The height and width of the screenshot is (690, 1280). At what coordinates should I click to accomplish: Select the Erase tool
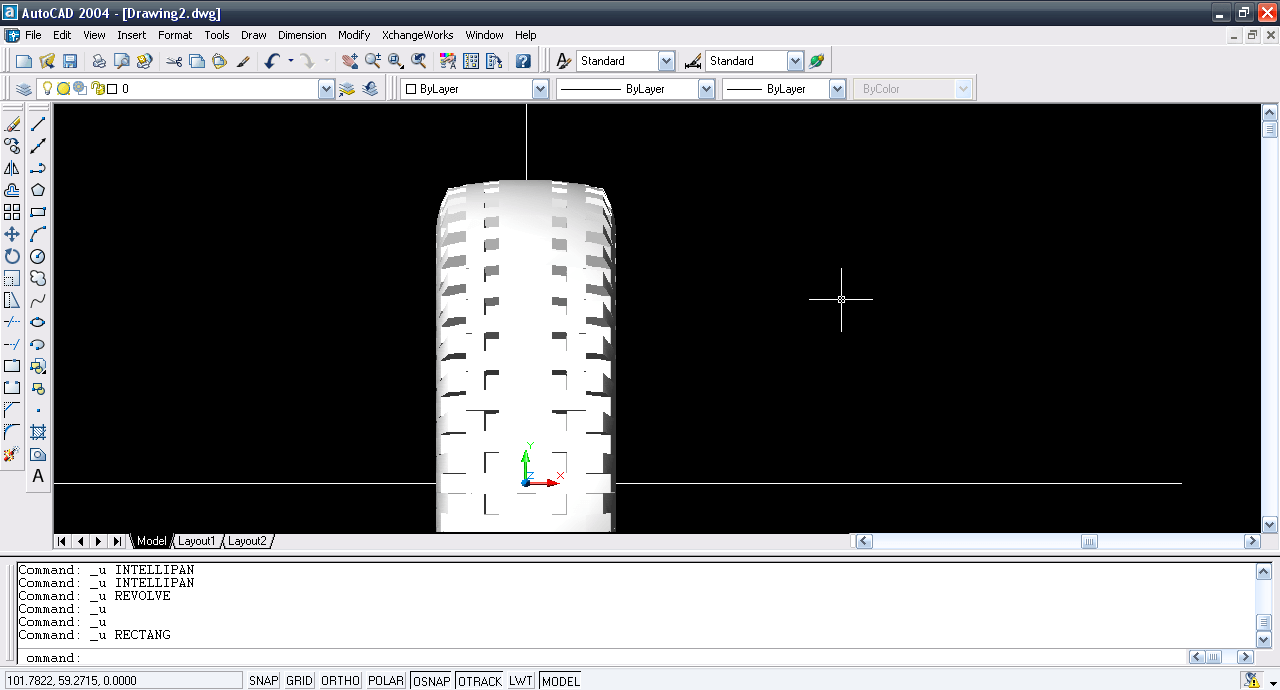point(12,124)
